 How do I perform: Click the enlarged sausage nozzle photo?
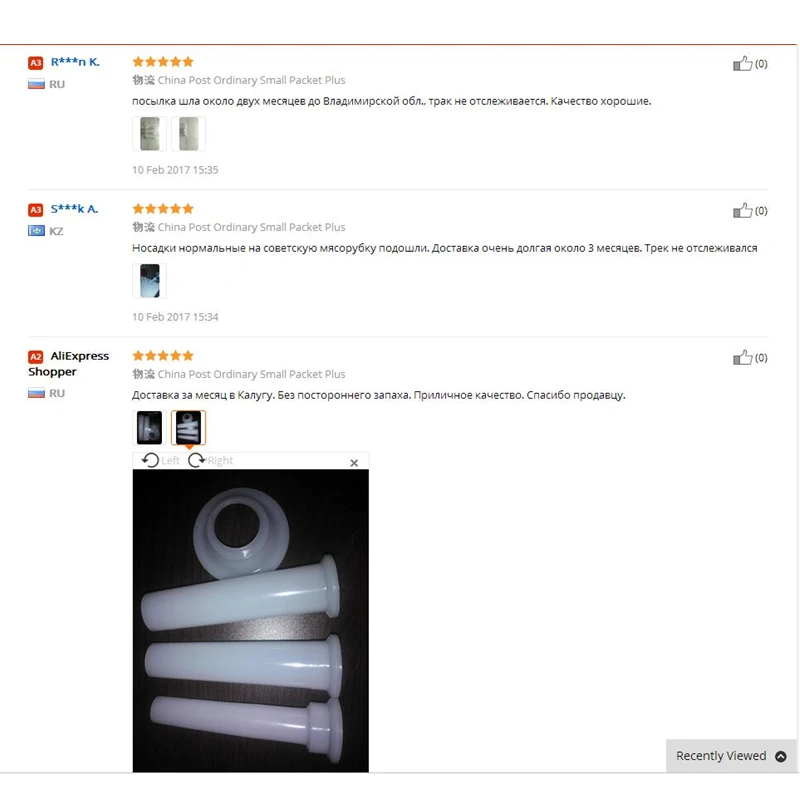(x=251, y=621)
